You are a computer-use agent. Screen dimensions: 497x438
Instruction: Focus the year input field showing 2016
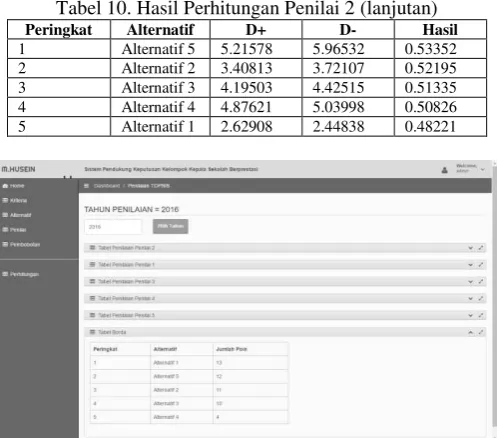click(113, 227)
